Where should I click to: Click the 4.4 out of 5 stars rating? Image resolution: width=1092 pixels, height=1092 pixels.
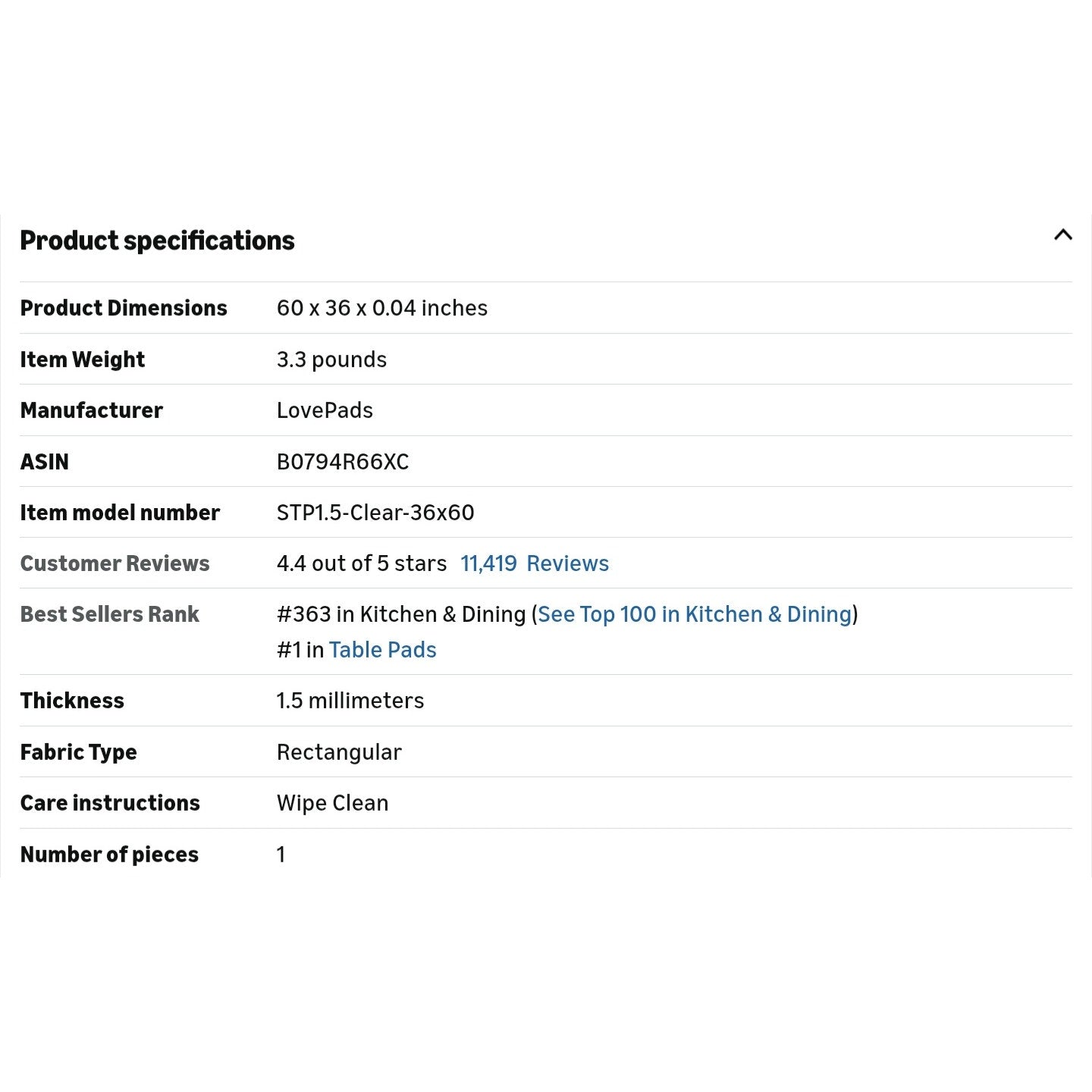[362, 563]
